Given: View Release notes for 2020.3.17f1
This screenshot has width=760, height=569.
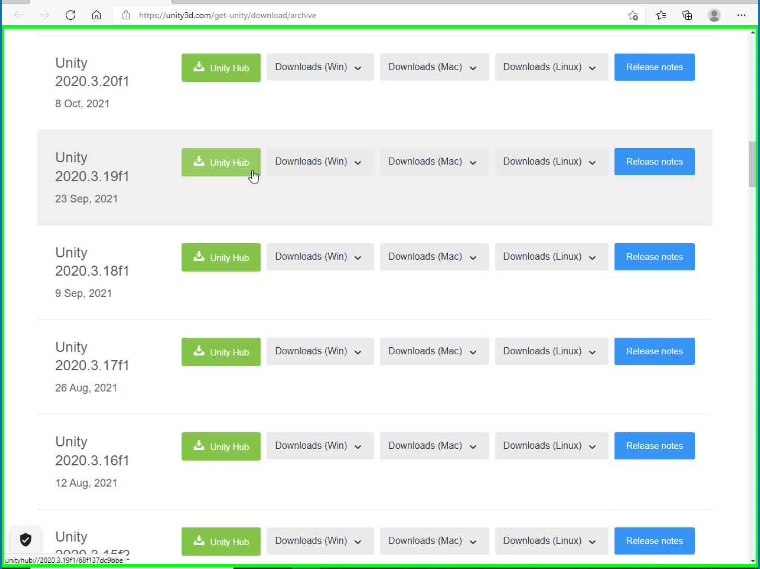Looking at the screenshot, I should [x=654, y=351].
